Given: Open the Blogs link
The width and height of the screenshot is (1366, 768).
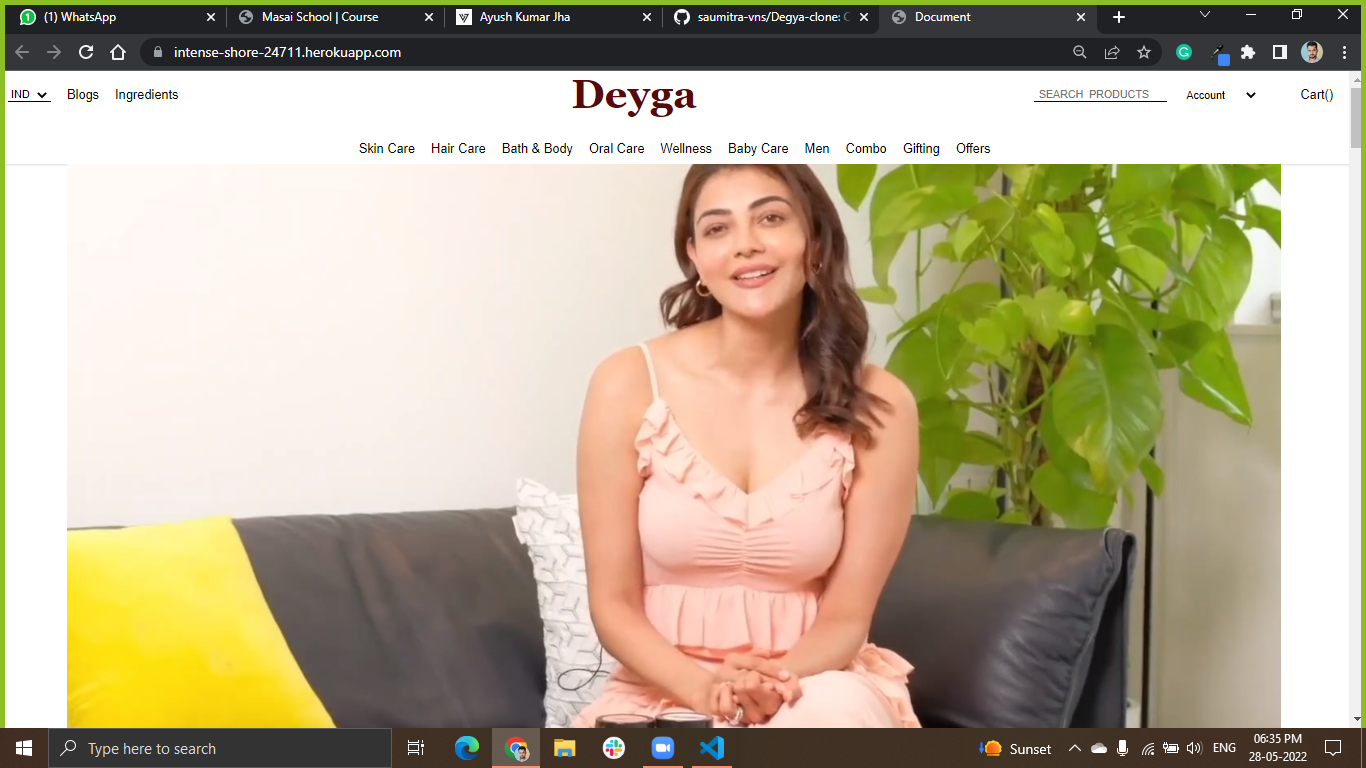Looking at the screenshot, I should pyautogui.click(x=83, y=94).
